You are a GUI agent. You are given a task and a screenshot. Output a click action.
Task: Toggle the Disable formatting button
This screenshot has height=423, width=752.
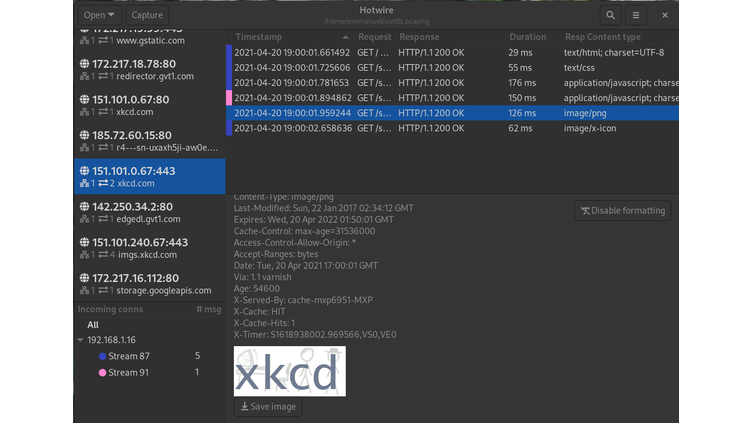coord(622,211)
